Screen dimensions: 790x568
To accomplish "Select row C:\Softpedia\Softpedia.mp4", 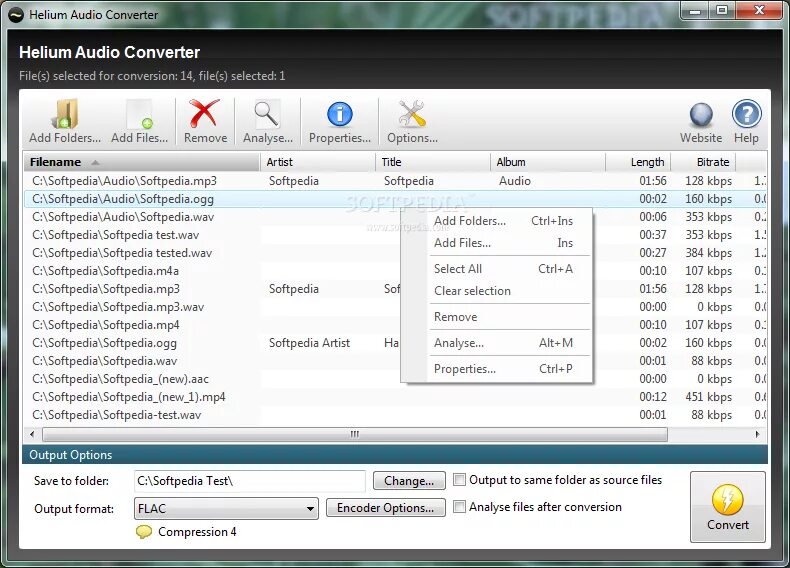I will (x=395, y=325).
